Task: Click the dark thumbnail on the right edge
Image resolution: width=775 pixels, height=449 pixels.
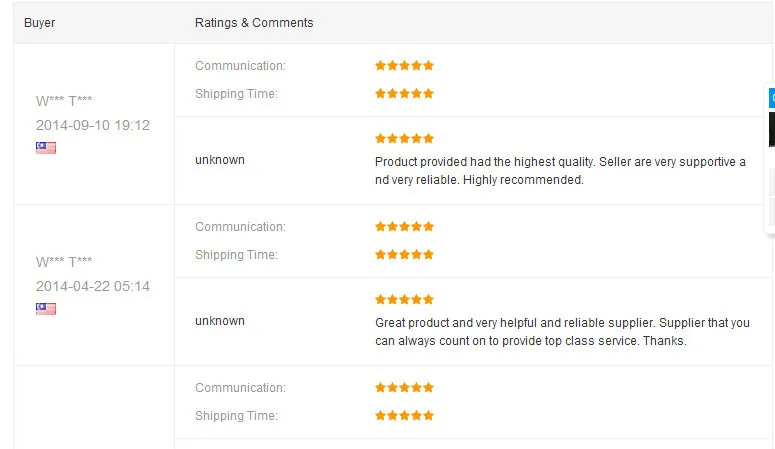Action: click(771, 129)
